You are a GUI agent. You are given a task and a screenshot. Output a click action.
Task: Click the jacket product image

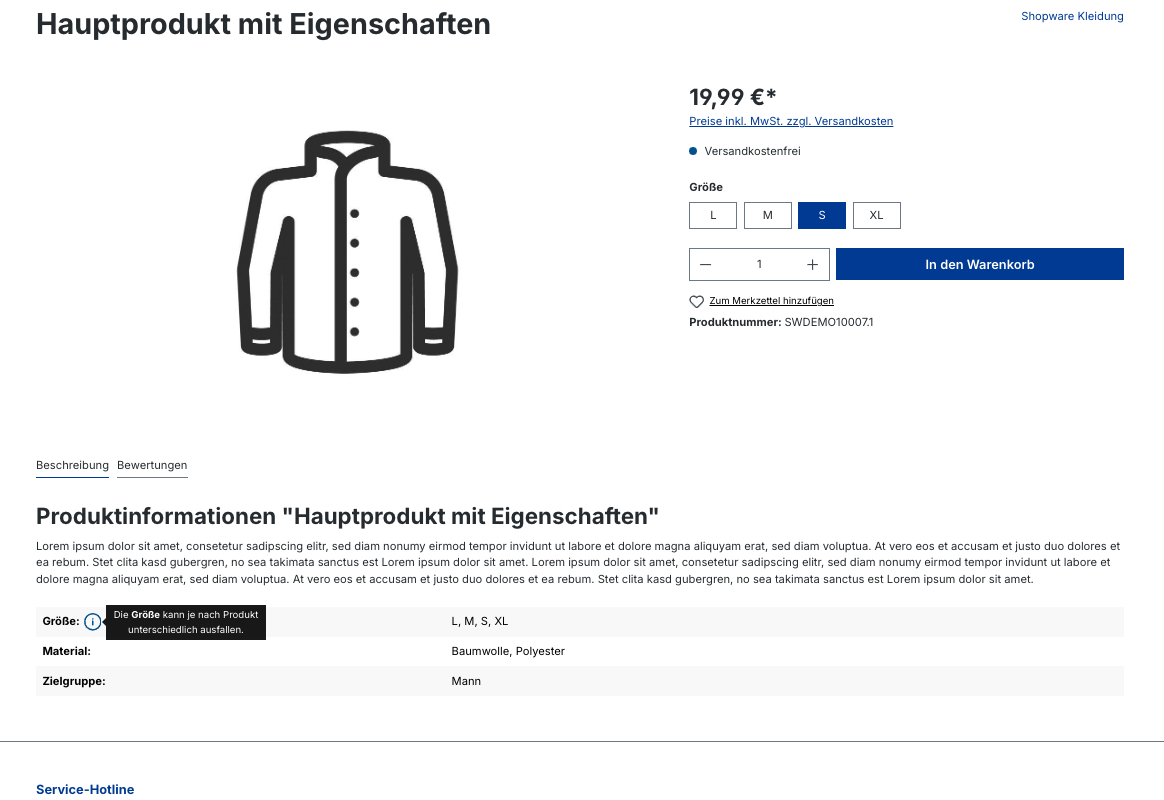pos(347,252)
